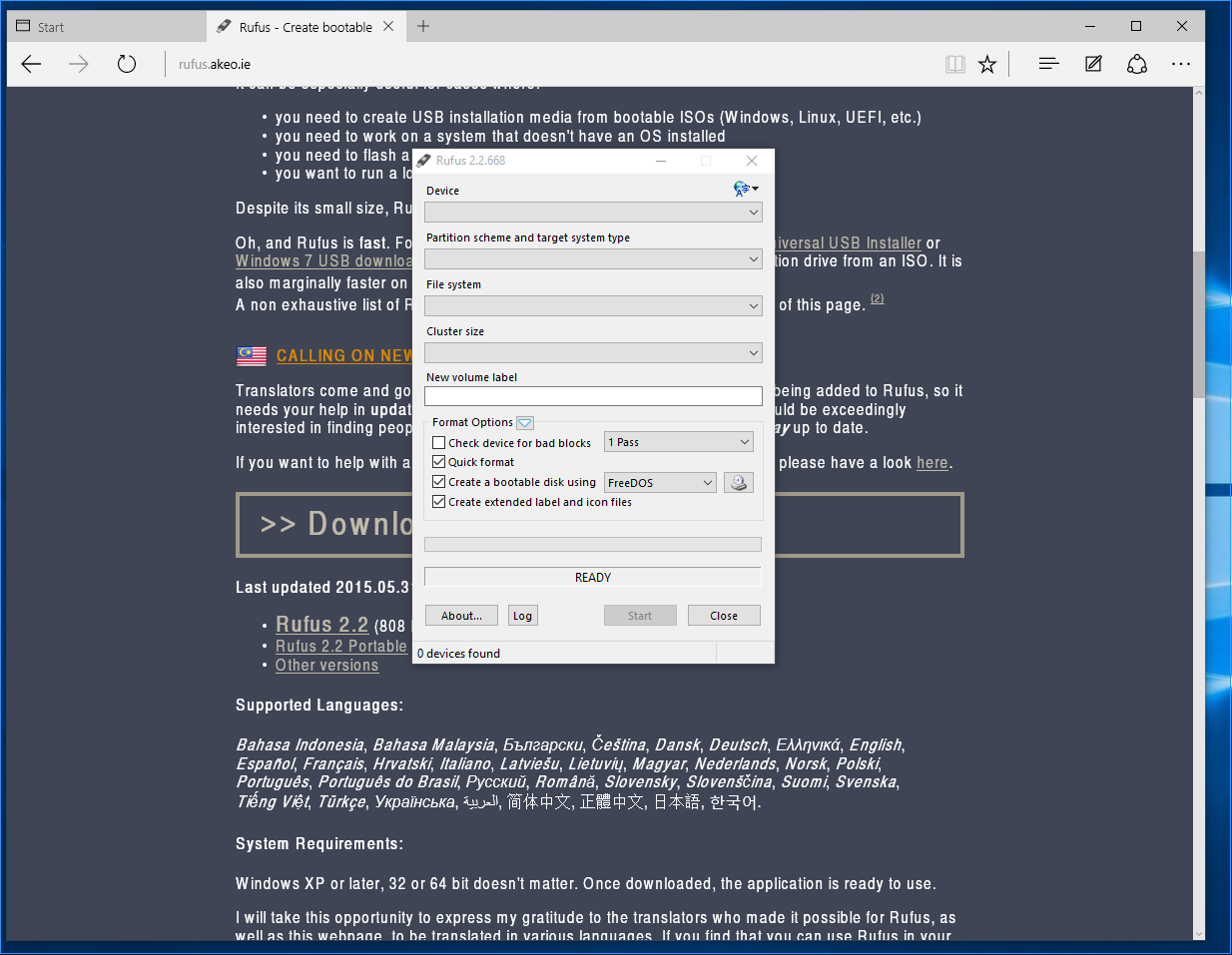
Task: Click the Start button in Rufus
Action: [x=640, y=616]
